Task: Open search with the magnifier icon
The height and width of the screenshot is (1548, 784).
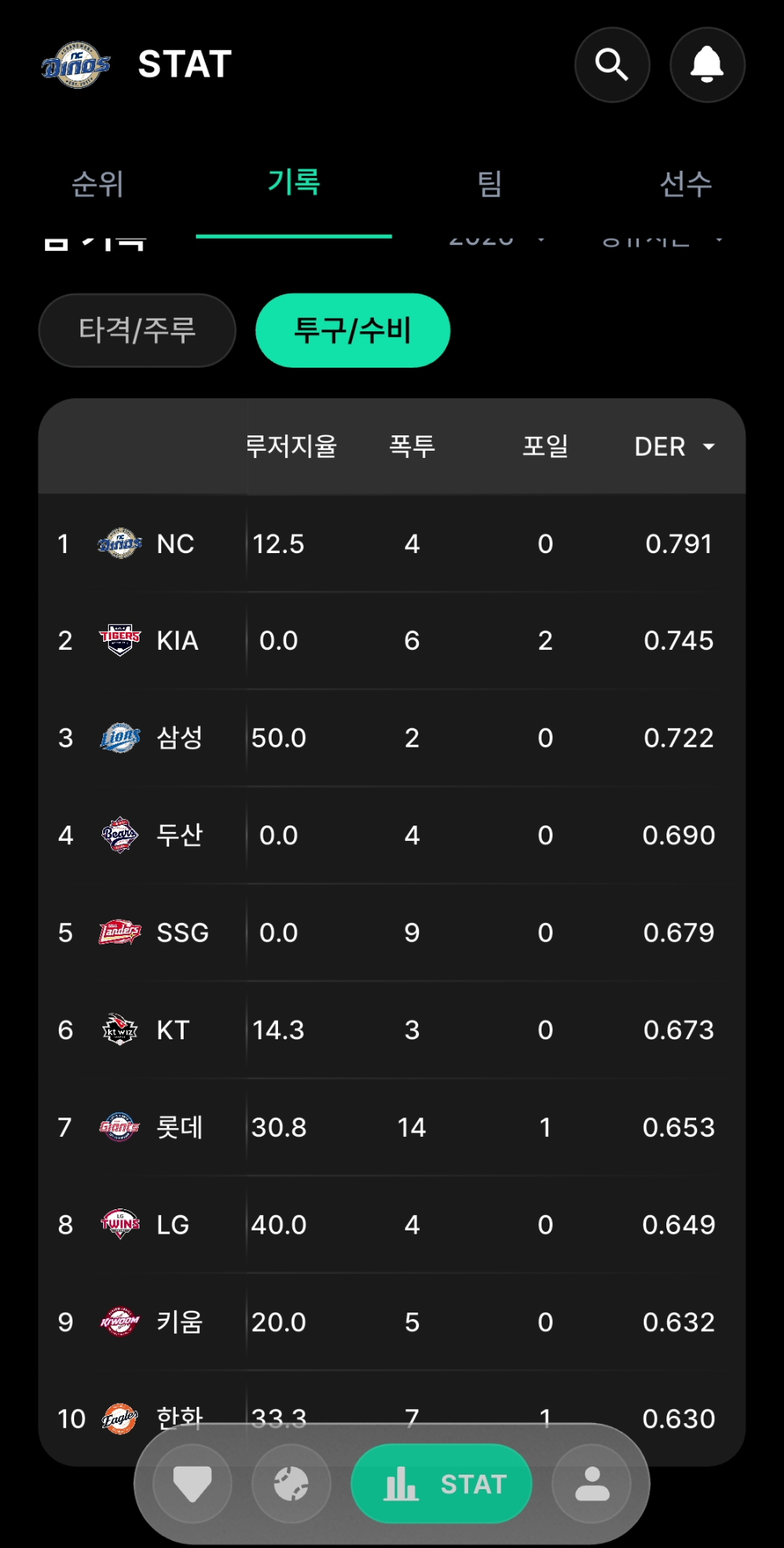Action: [612, 64]
